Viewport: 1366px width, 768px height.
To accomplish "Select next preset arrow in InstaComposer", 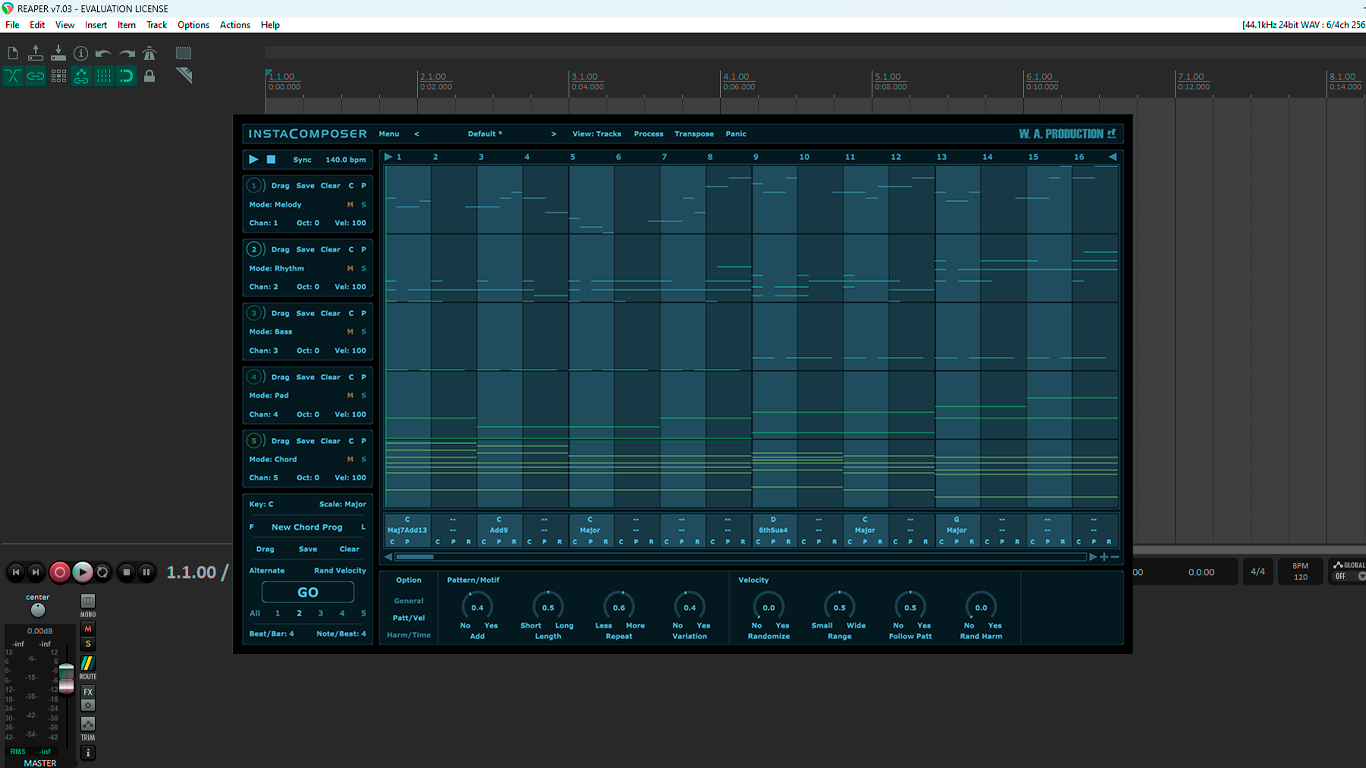I will coord(553,134).
